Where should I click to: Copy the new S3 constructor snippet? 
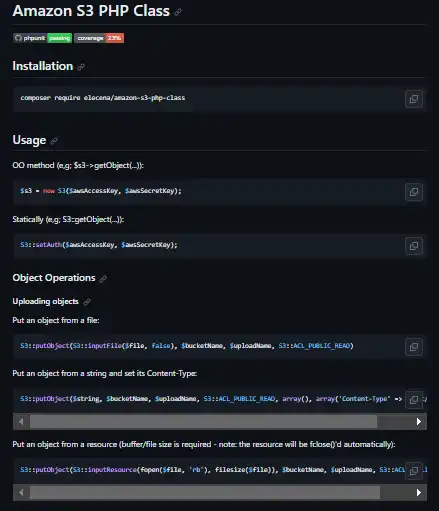(414, 192)
